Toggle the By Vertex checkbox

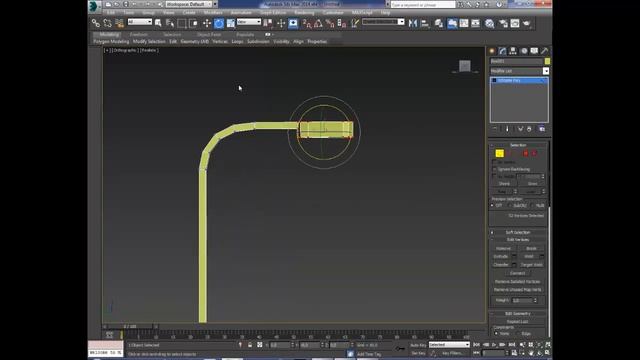495,162
